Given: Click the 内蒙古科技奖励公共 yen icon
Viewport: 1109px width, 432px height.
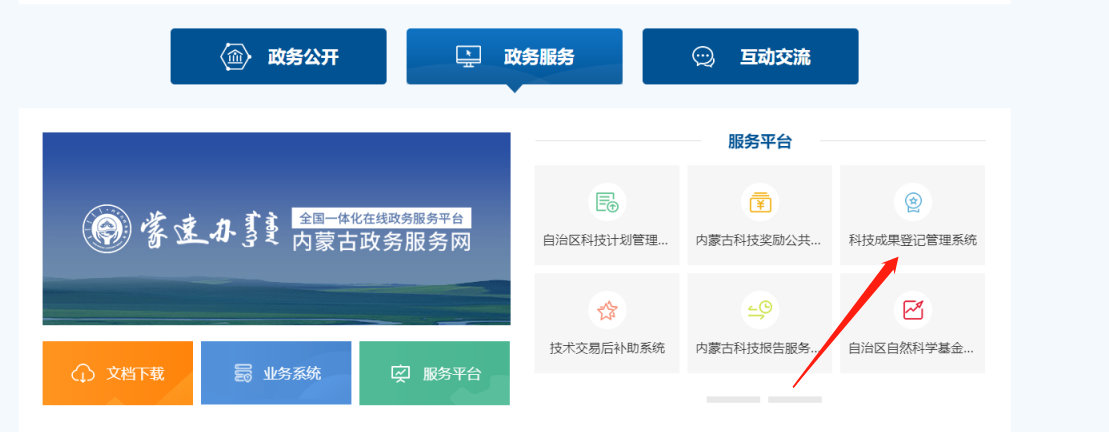Looking at the screenshot, I should pyautogui.click(x=760, y=202).
